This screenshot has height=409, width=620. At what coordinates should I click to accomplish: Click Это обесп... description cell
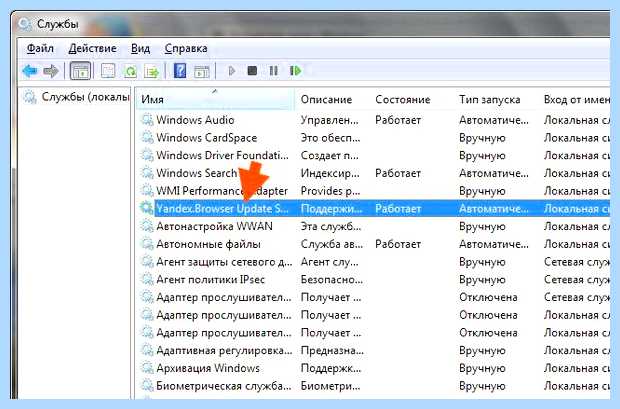tap(331, 138)
